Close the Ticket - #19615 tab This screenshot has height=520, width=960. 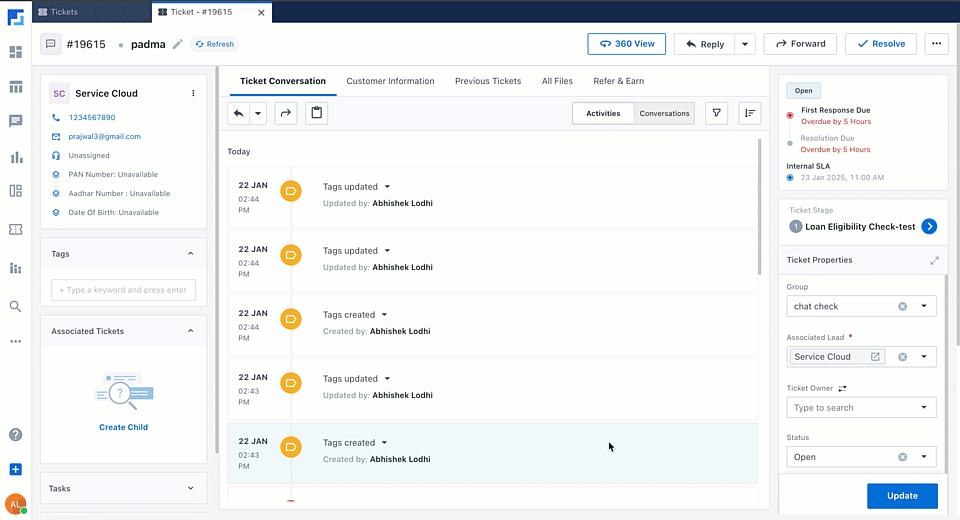tap(261, 12)
